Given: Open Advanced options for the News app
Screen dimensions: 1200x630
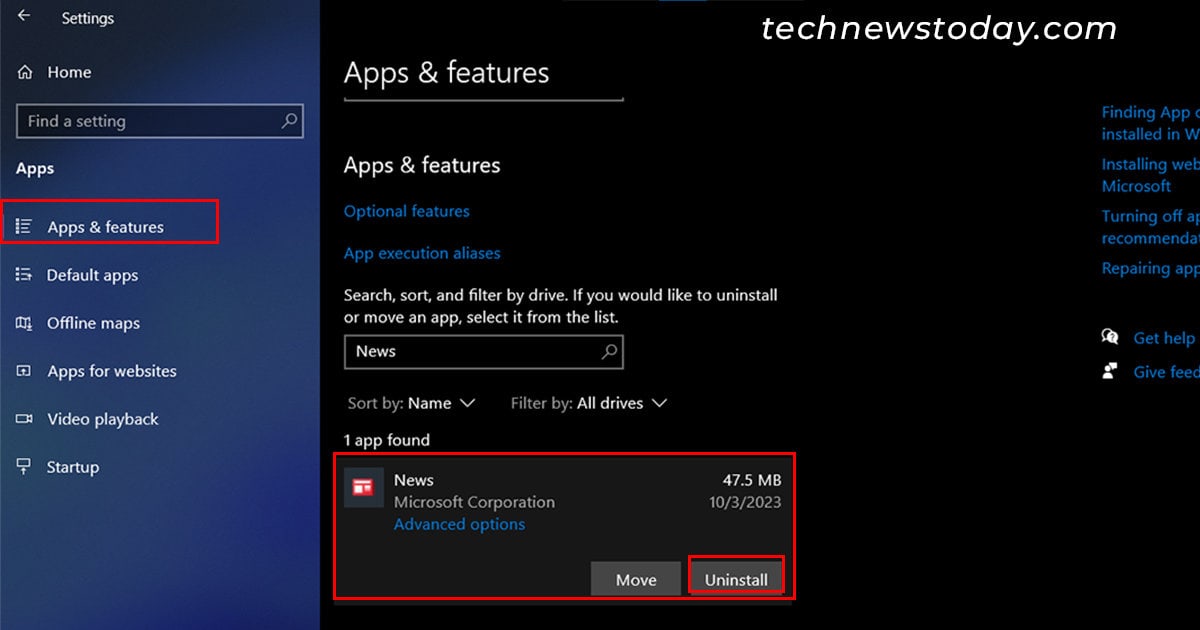Looking at the screenshot, I should pos(459,524).
